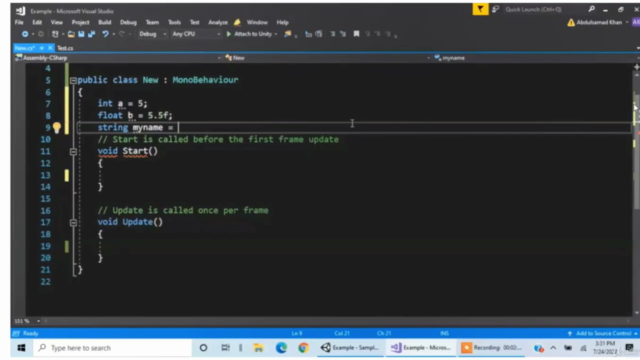Open Google Chrome from the taskbar
Image resolution: width=640 pixels, height=360 pixels.
303,348
